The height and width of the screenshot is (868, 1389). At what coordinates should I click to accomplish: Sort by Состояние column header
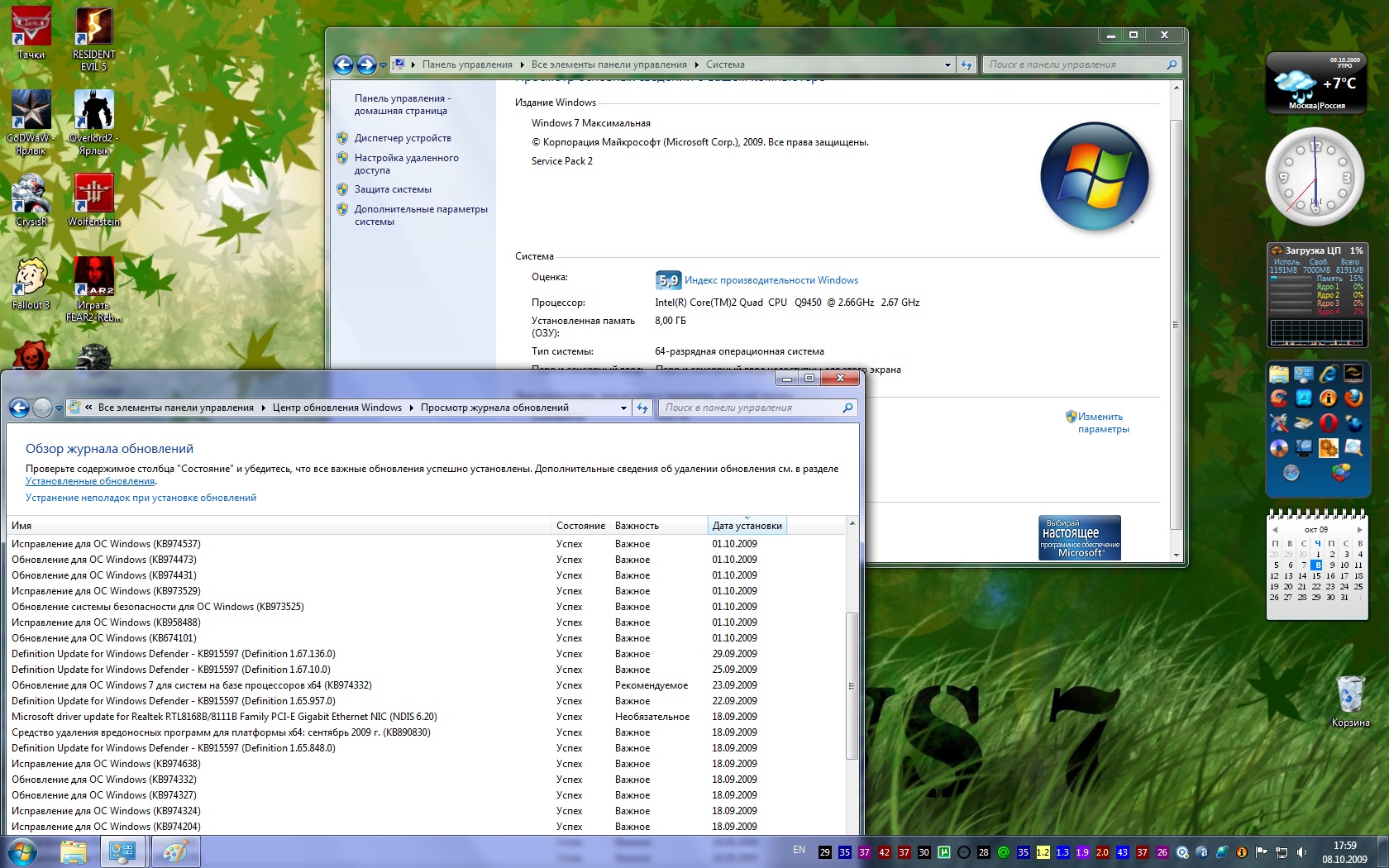(x=580, y=526)
